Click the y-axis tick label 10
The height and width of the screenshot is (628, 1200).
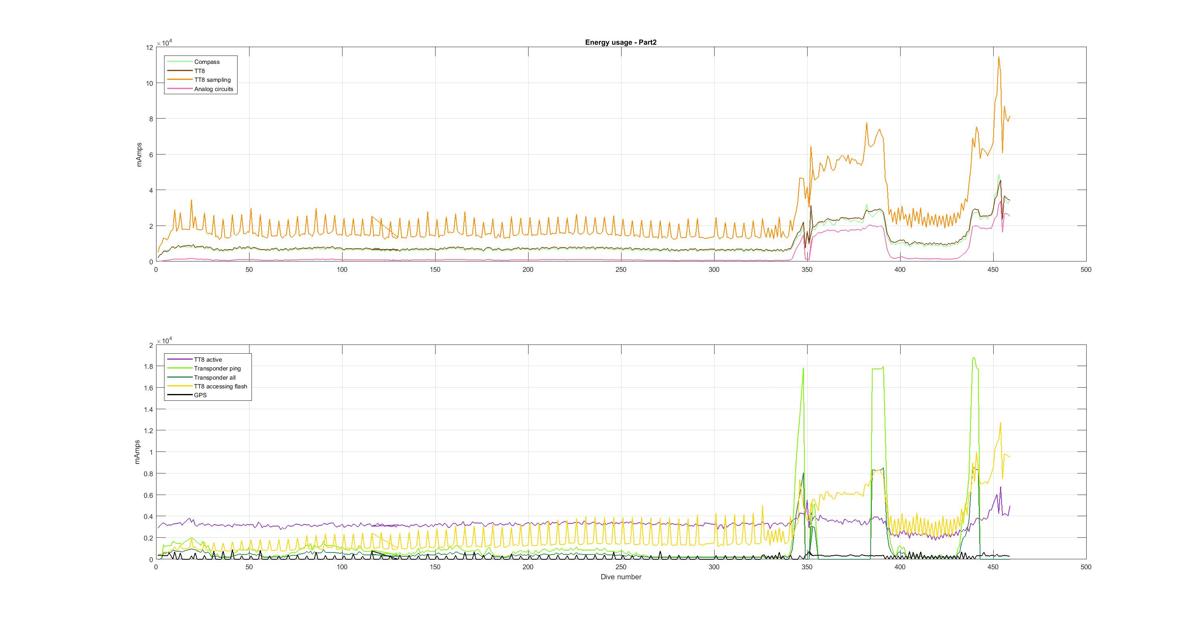pyautogui.click(x=149, y=84)
